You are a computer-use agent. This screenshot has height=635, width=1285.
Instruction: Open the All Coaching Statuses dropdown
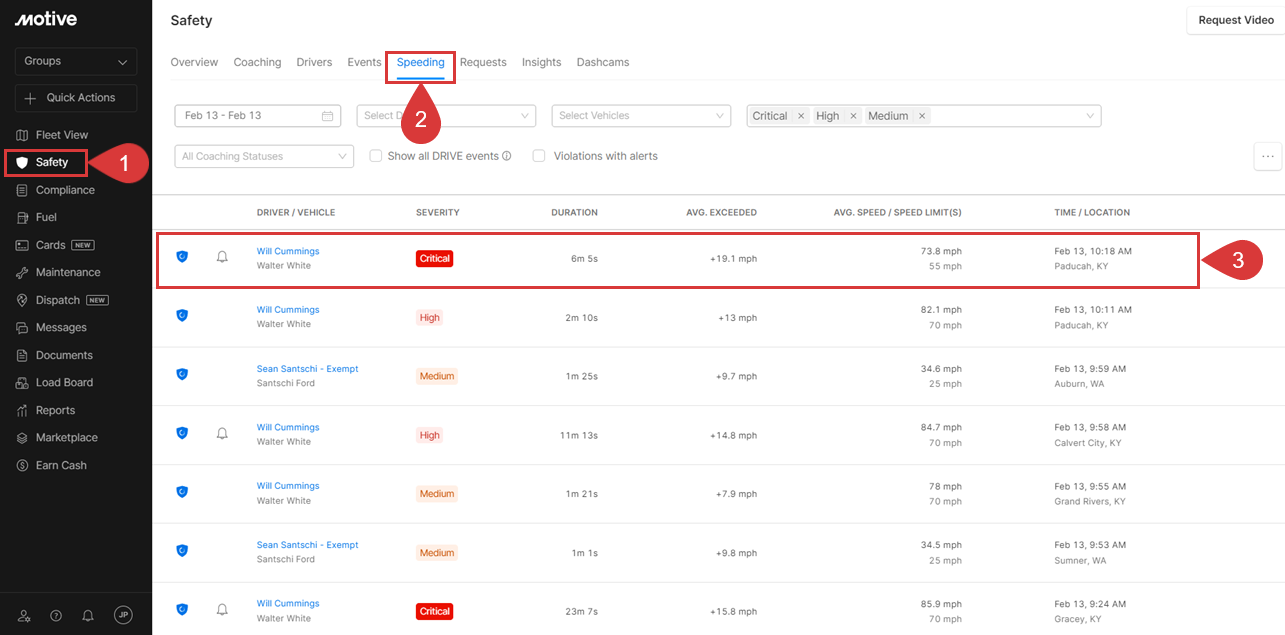point(264,156)
